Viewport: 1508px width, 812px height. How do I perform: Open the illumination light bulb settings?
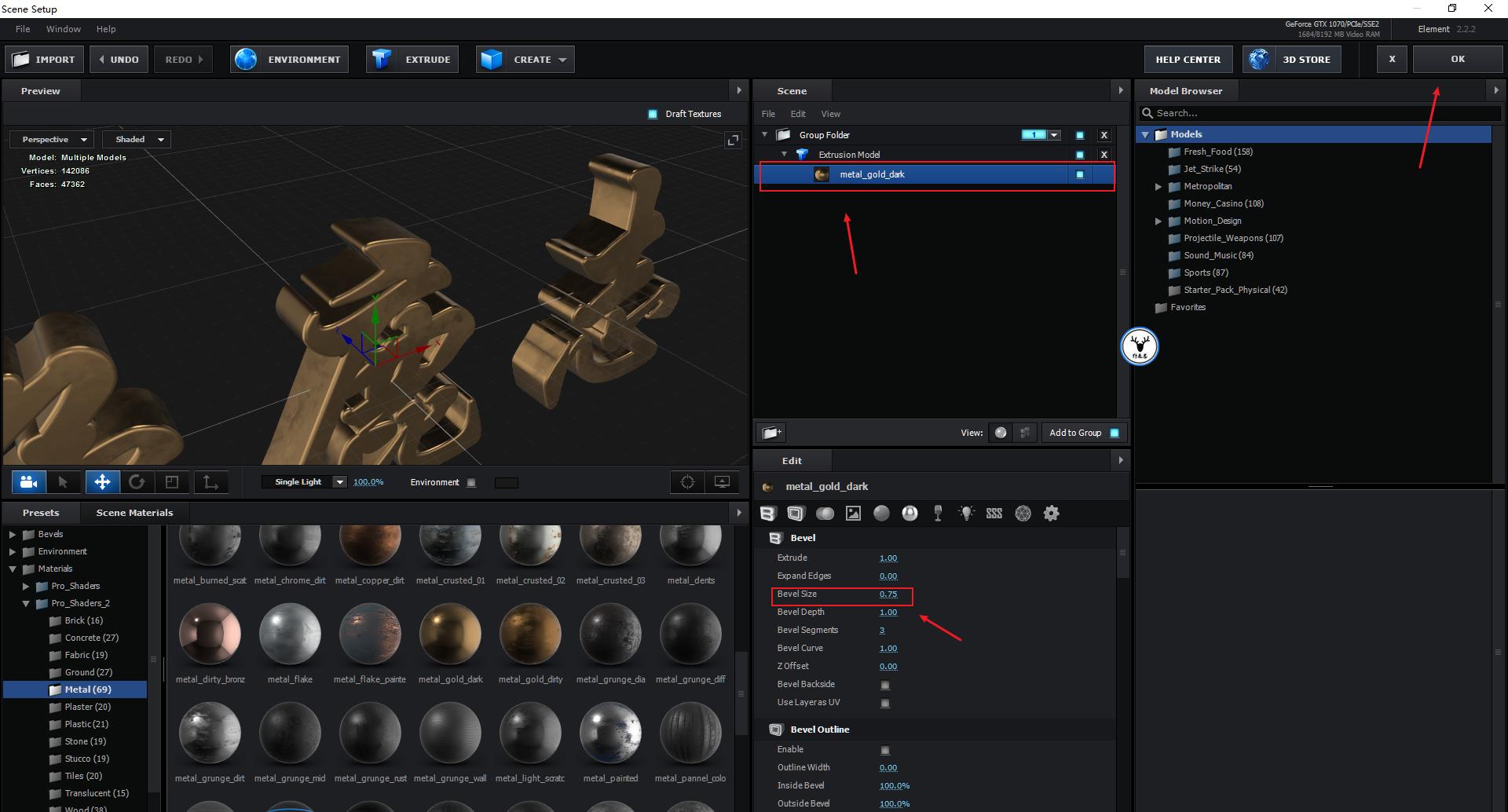pos(966,514)
